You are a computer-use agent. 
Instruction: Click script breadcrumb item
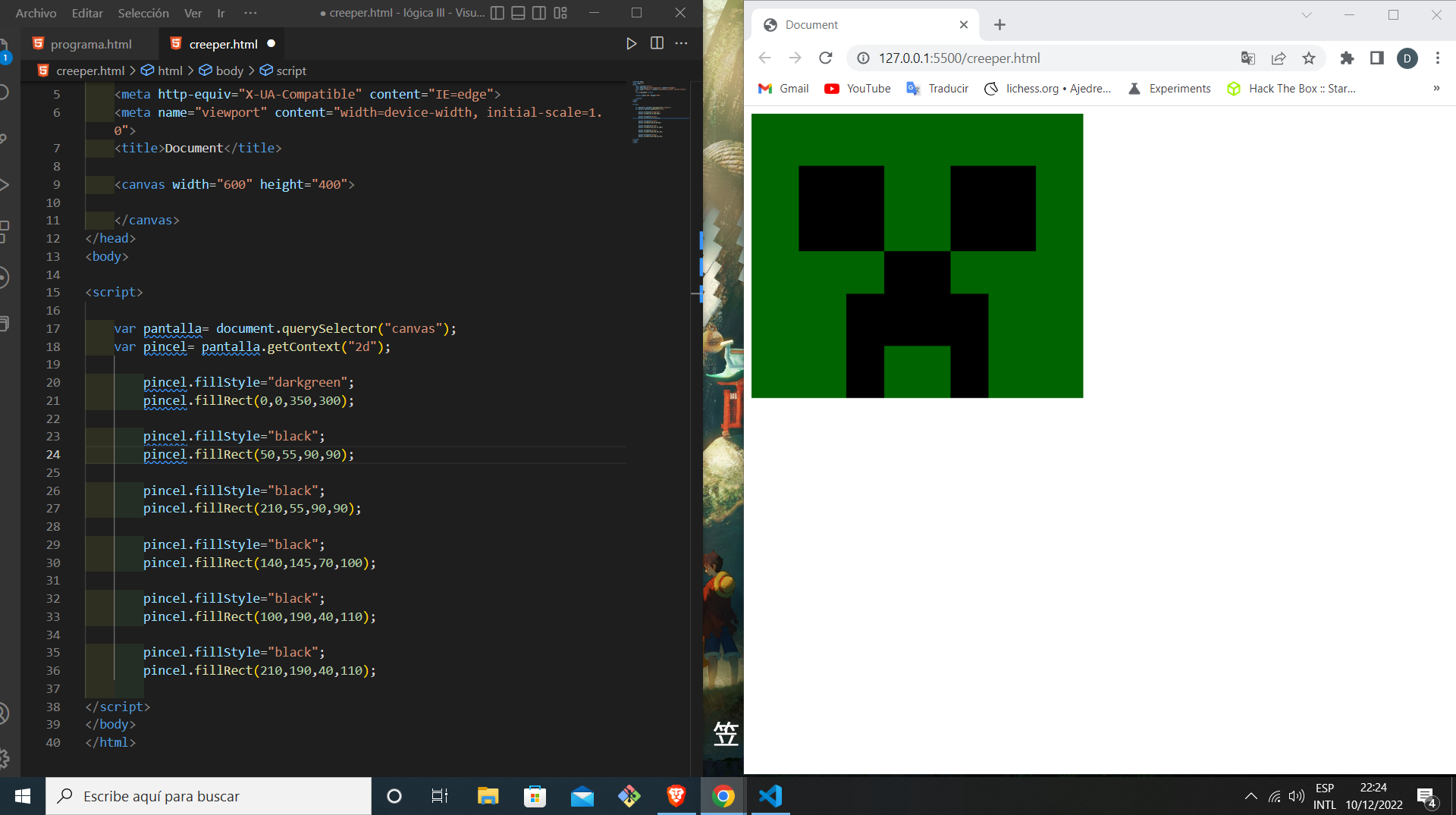pos(291,71)
